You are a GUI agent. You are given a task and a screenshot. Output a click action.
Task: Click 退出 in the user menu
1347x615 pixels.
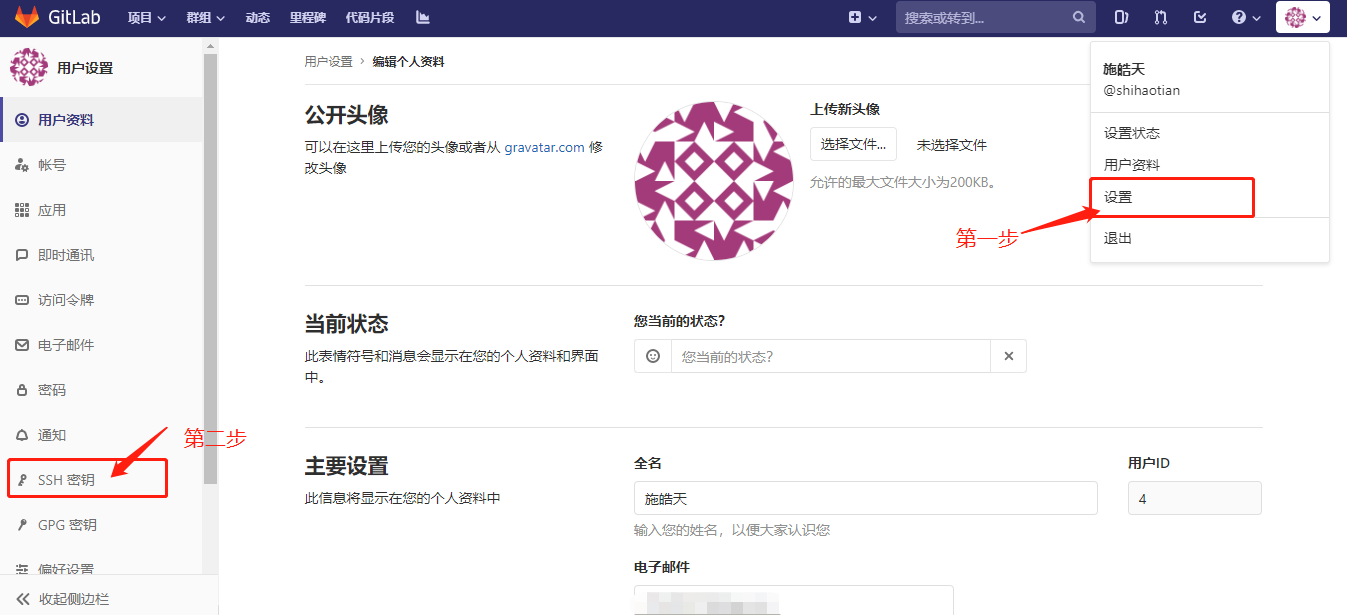(x=1117, y=237)
